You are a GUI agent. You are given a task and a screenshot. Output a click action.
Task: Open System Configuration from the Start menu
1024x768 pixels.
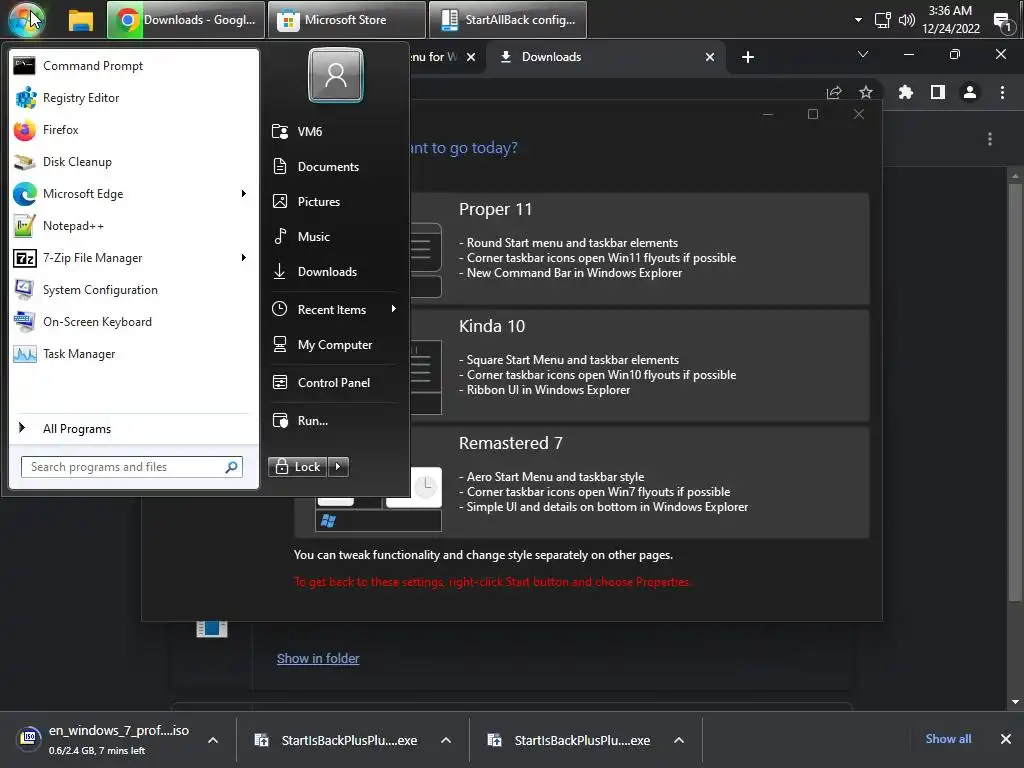[x=133, y=290]
